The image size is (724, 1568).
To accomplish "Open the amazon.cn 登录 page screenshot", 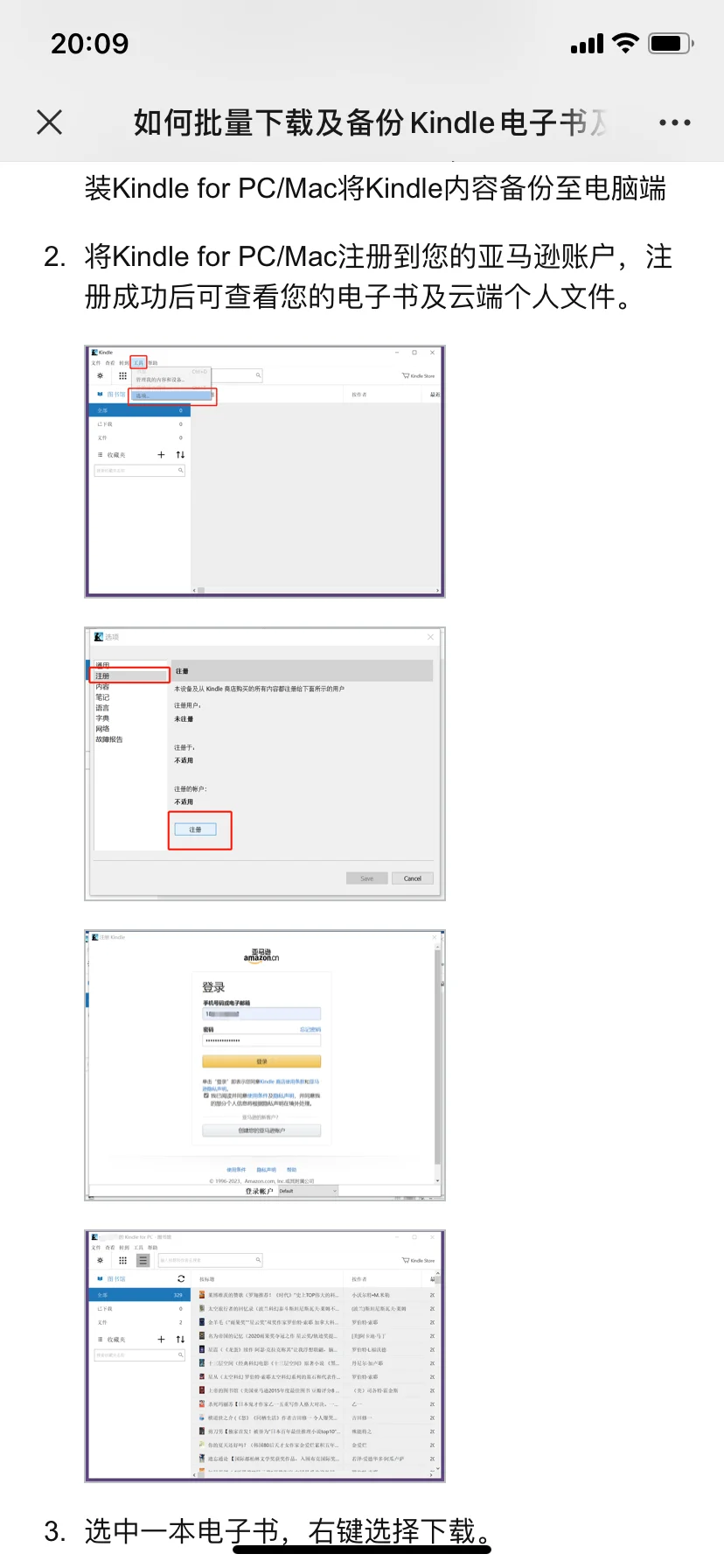I will (265, 1065).
